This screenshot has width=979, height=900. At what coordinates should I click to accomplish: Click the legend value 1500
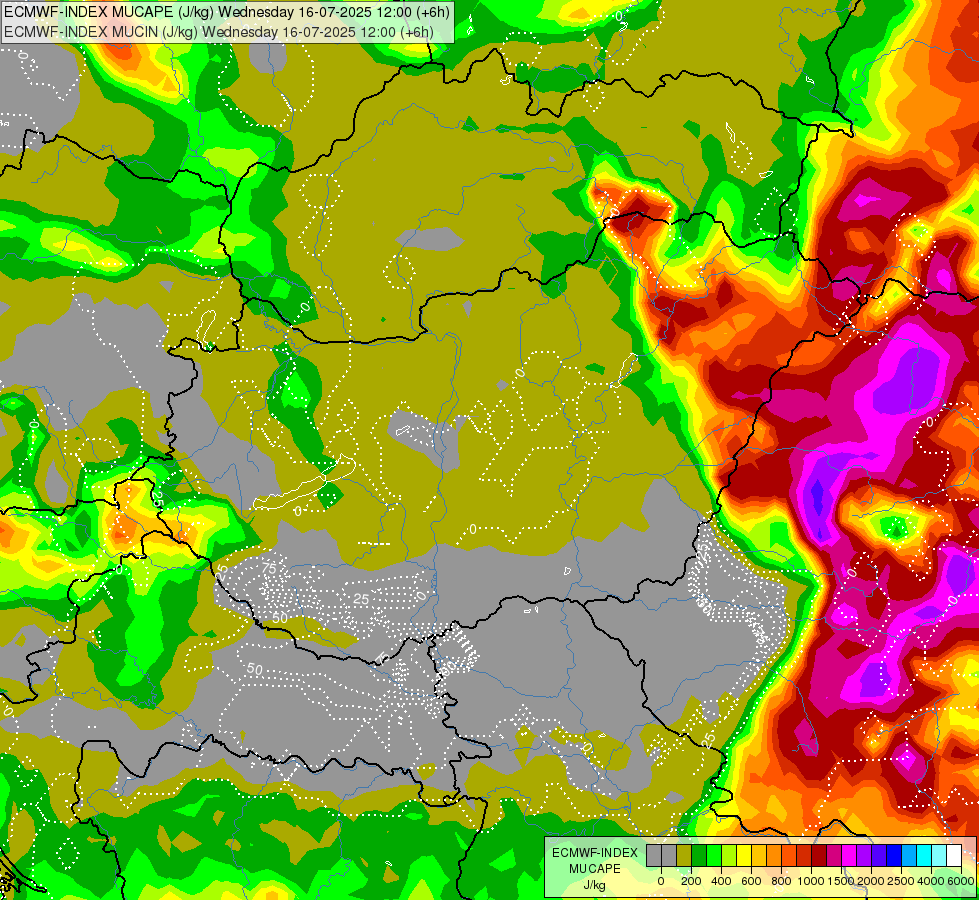coord(841,881)
